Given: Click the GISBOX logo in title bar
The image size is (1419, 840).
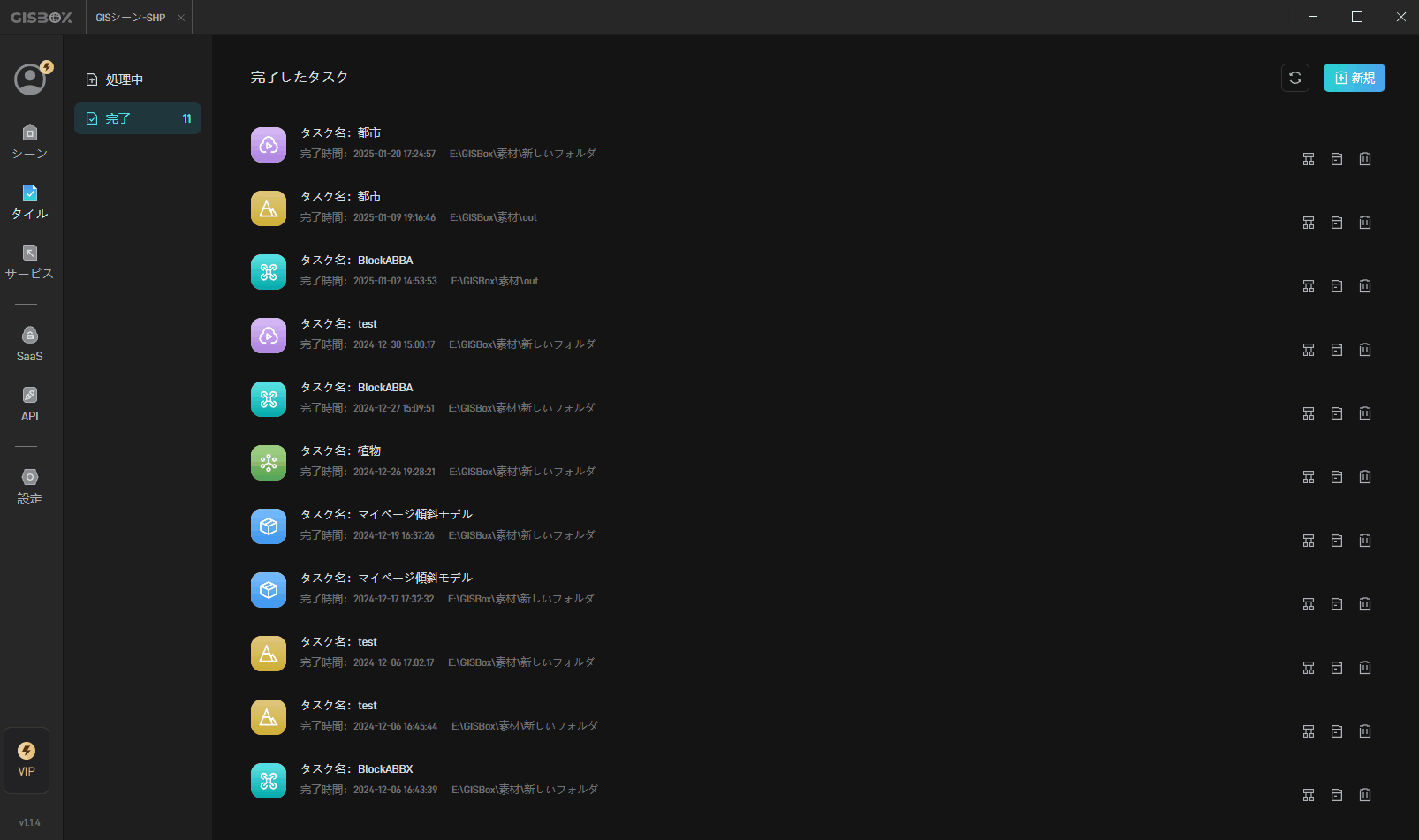Looking at the screenshot, I should [x=42, y=18].
